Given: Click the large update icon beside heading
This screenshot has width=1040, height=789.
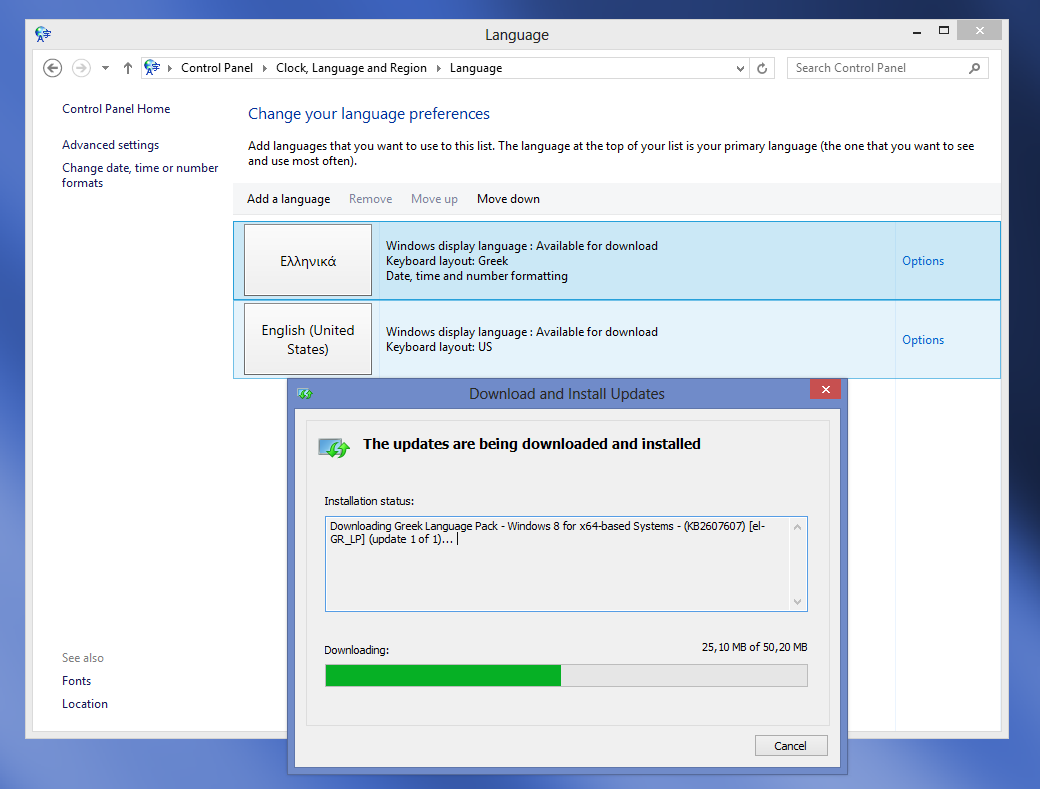Looking at the screenshot, I should click(334, 448).
